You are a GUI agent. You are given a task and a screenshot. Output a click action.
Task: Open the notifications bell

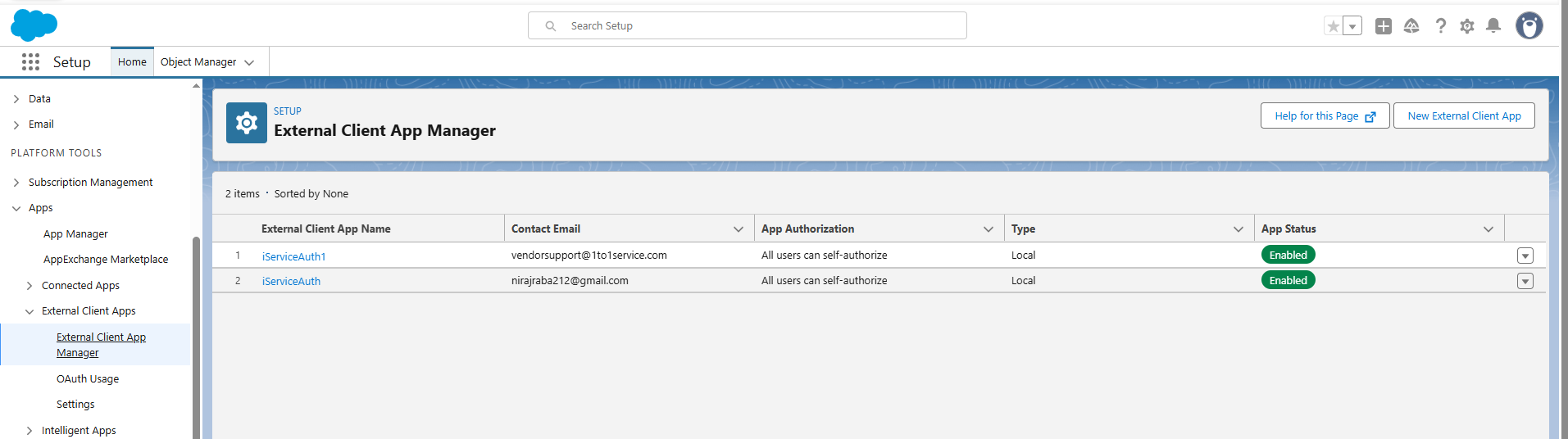tap(1493, 26)
